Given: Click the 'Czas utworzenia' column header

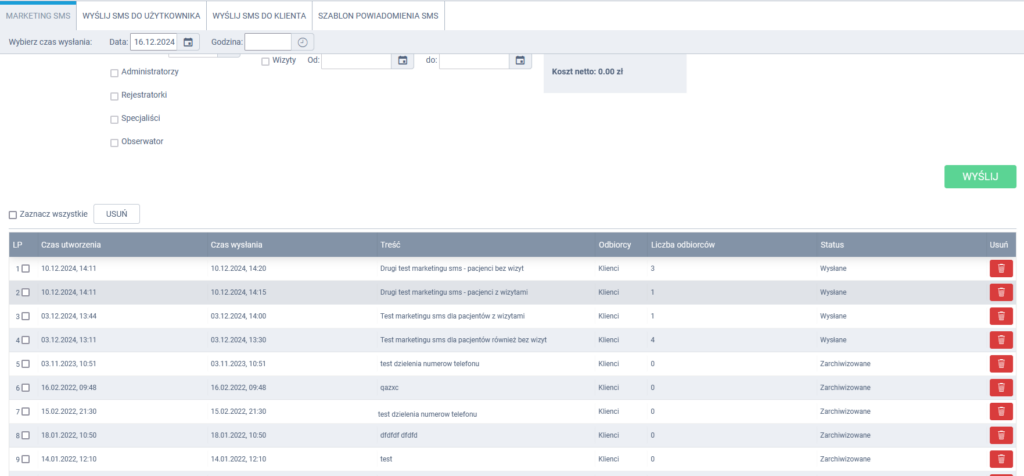Looking at the screenshot, I should [x=71, y=244].
